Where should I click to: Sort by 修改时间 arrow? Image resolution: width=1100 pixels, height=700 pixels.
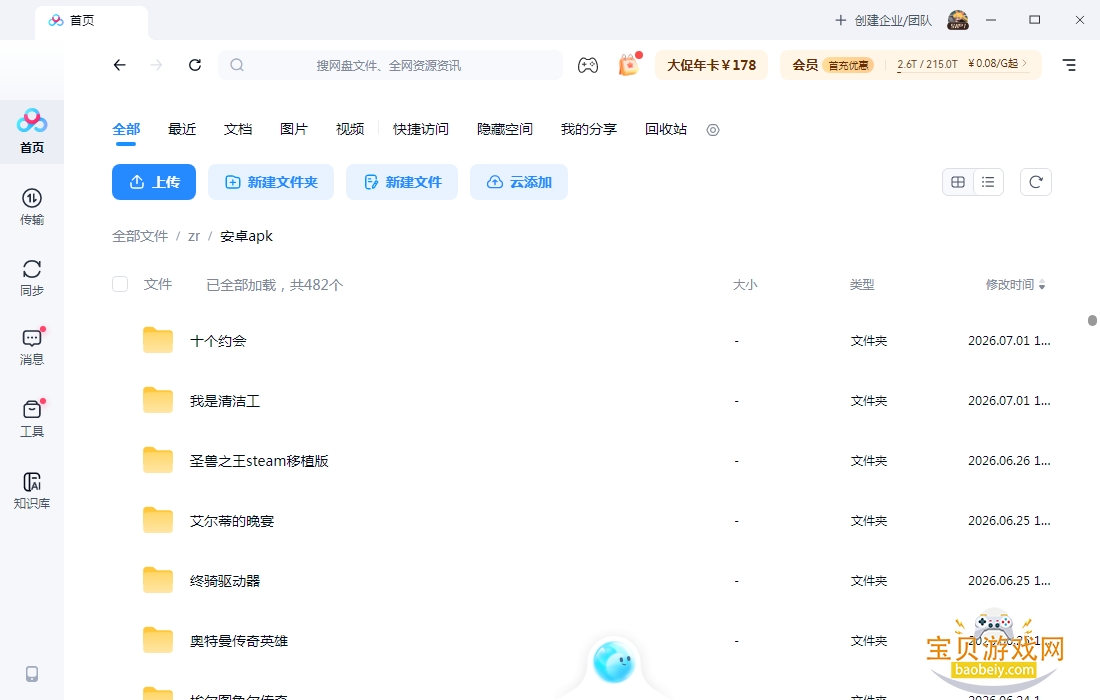(x=1042, y=285)
